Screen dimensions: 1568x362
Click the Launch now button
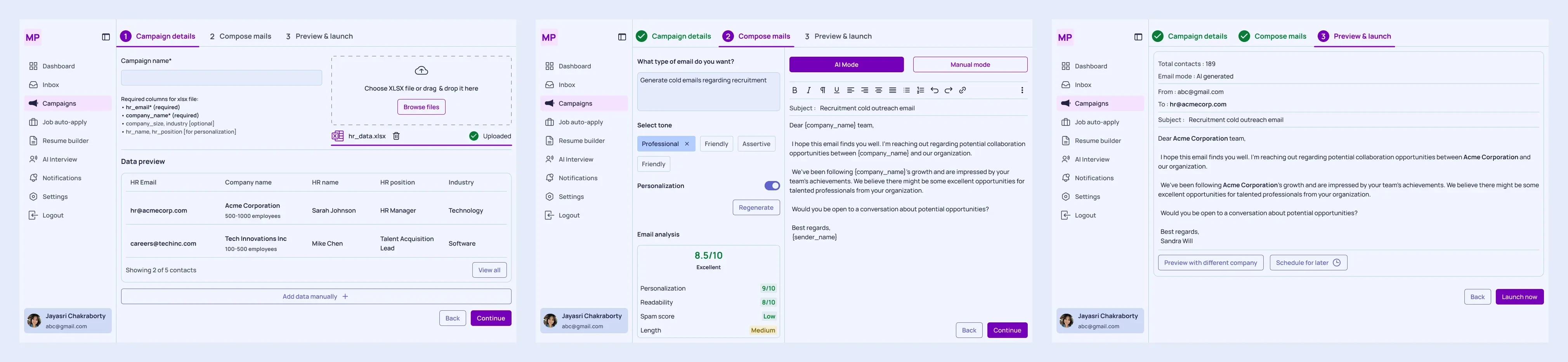[1519, 297]
